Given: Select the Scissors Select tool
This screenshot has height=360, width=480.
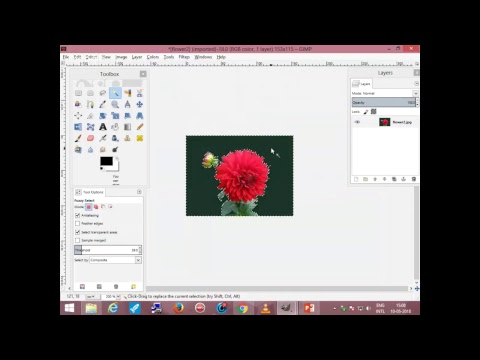Looking at the screenshot, I should coord(140,93).
